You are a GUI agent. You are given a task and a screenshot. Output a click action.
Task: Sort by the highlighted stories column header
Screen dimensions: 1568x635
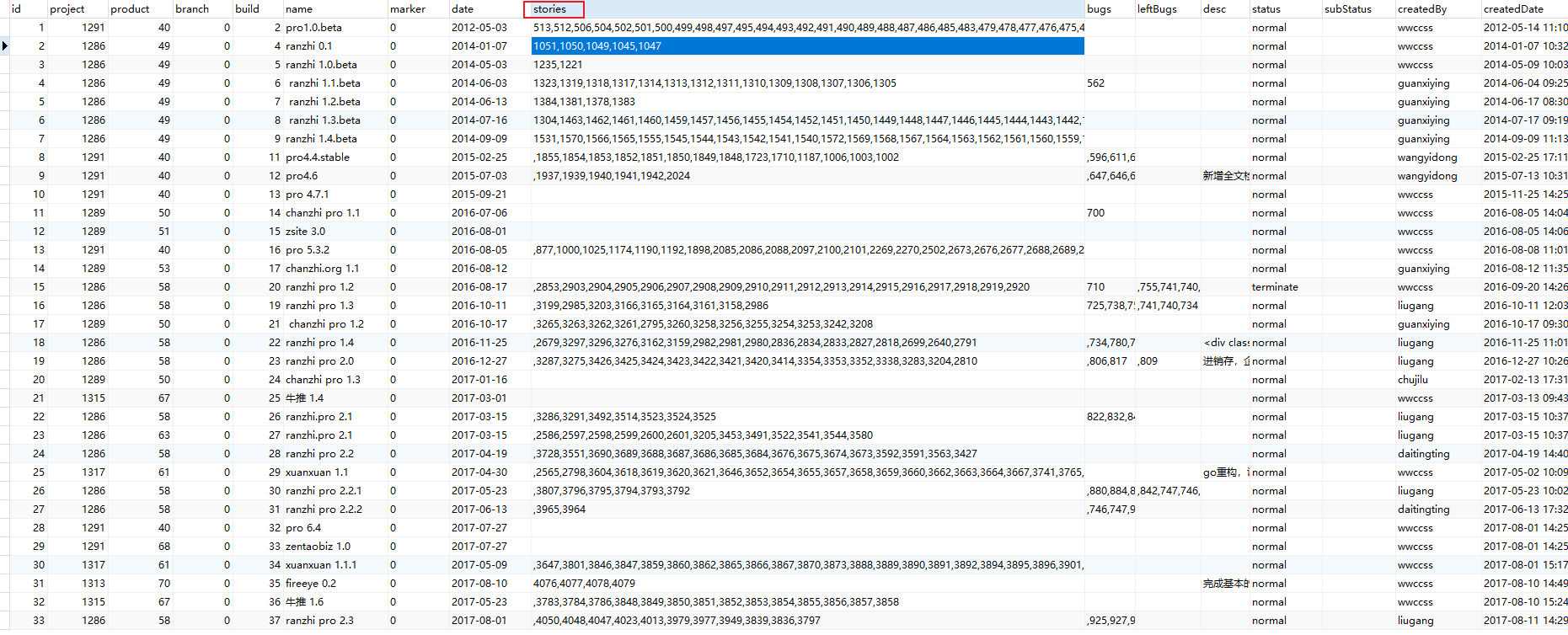click(x=553, y=9)
